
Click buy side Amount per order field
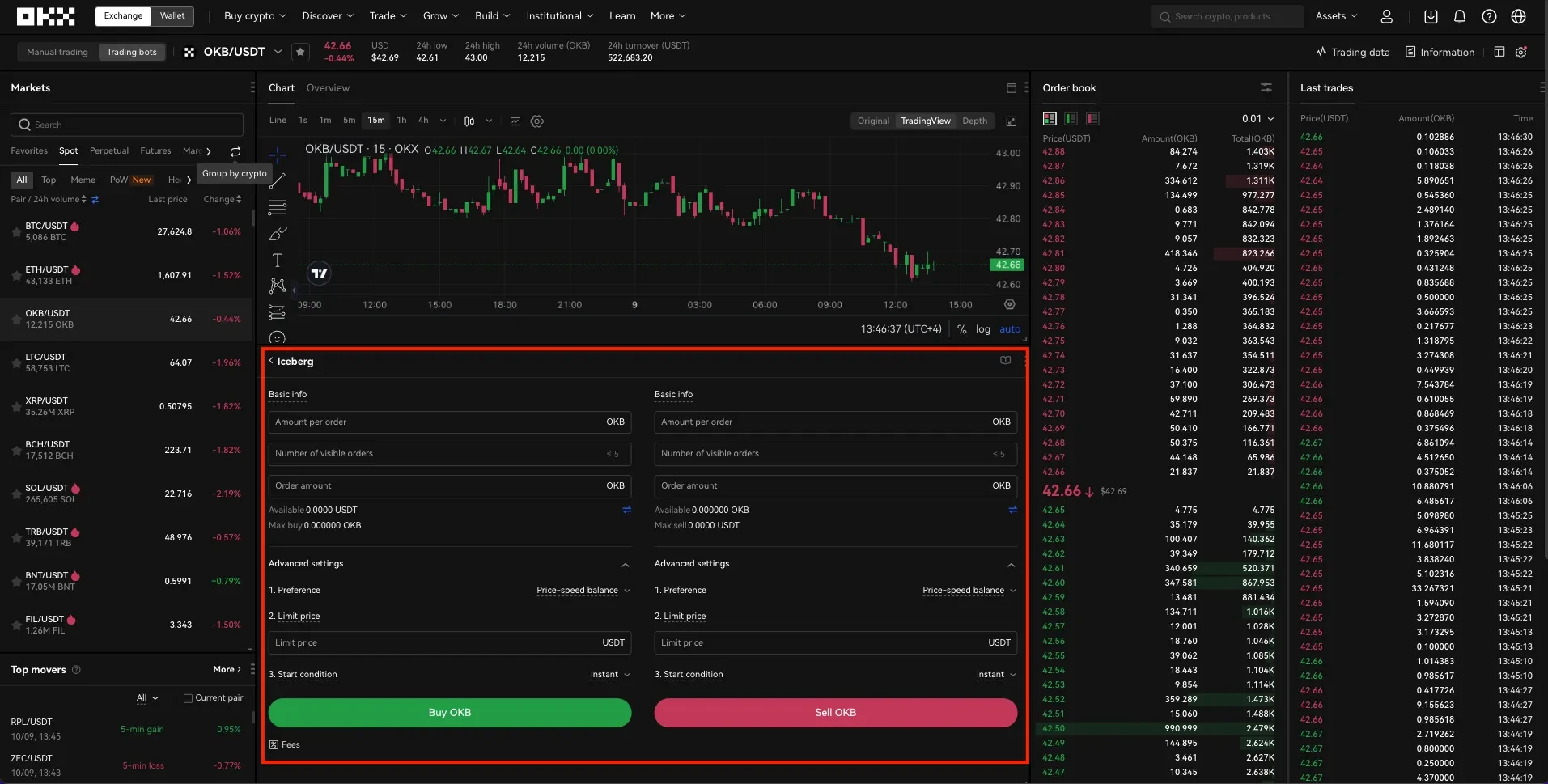coord(450,422)
